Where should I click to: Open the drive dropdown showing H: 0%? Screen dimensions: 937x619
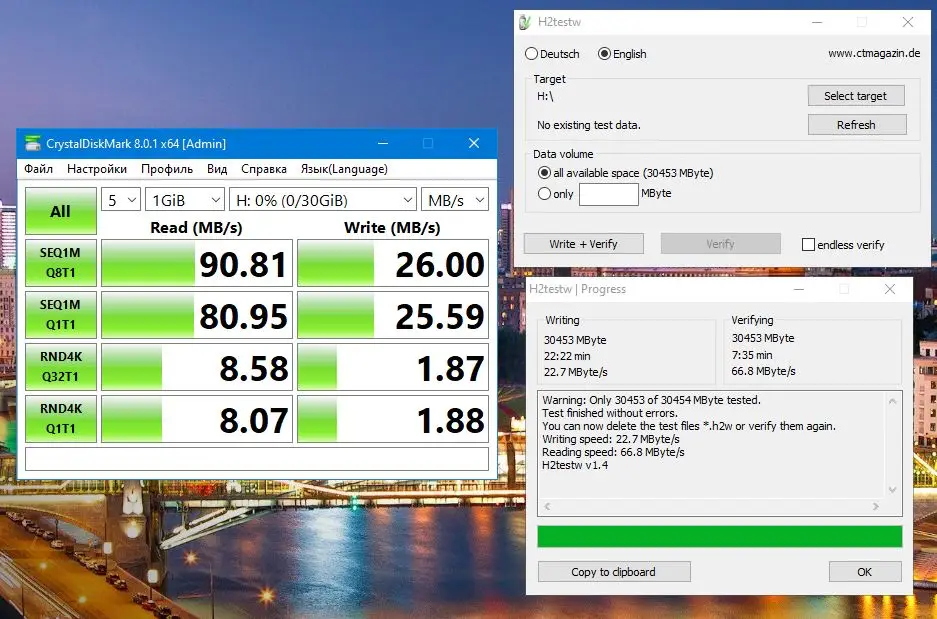pos(323,200)
